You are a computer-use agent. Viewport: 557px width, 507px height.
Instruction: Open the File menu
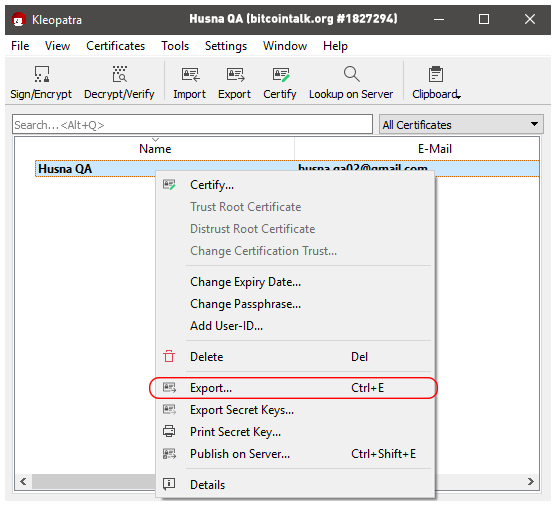pyautogui.click(x=20, y=46)
